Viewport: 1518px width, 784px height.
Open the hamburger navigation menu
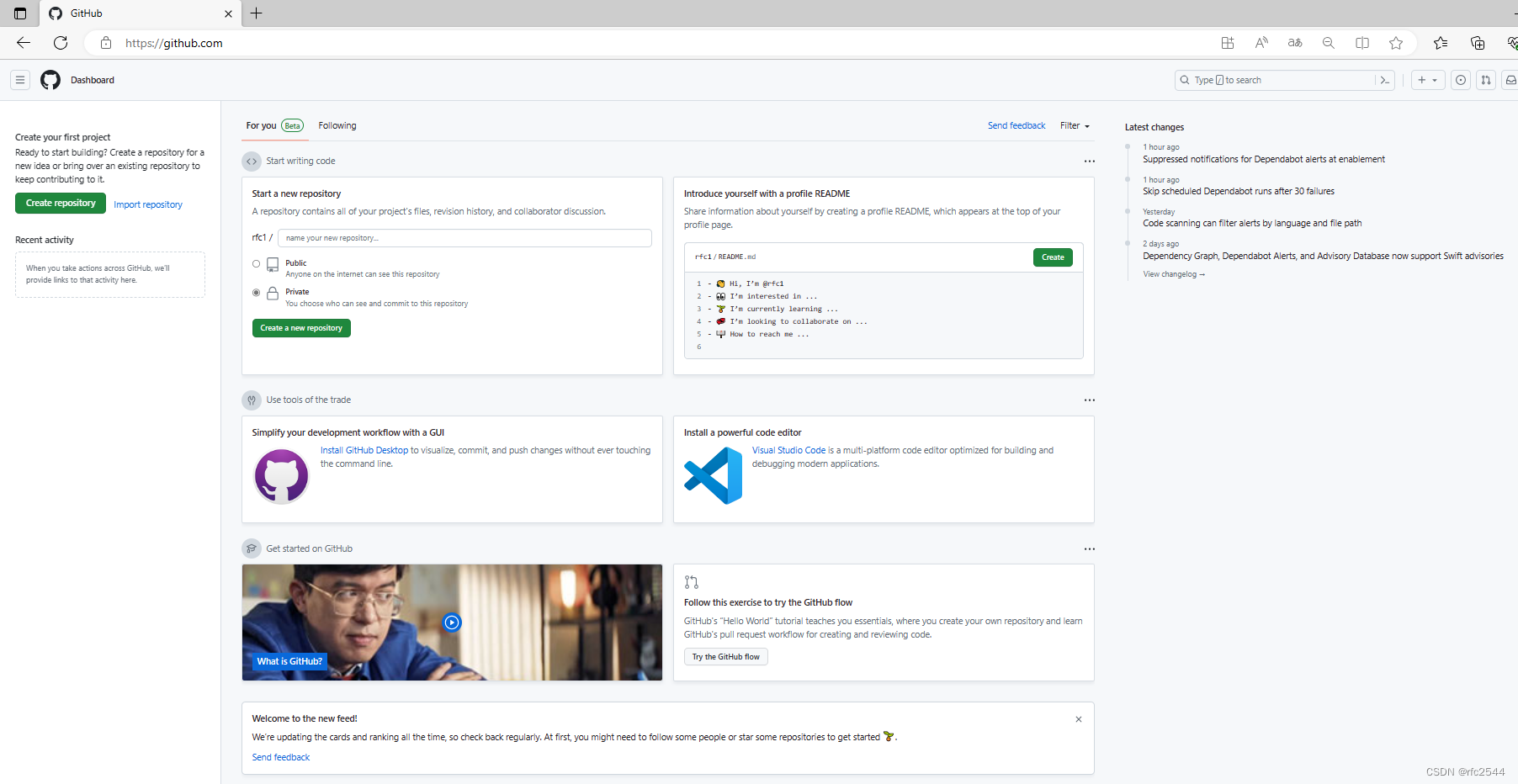(20, 80)
